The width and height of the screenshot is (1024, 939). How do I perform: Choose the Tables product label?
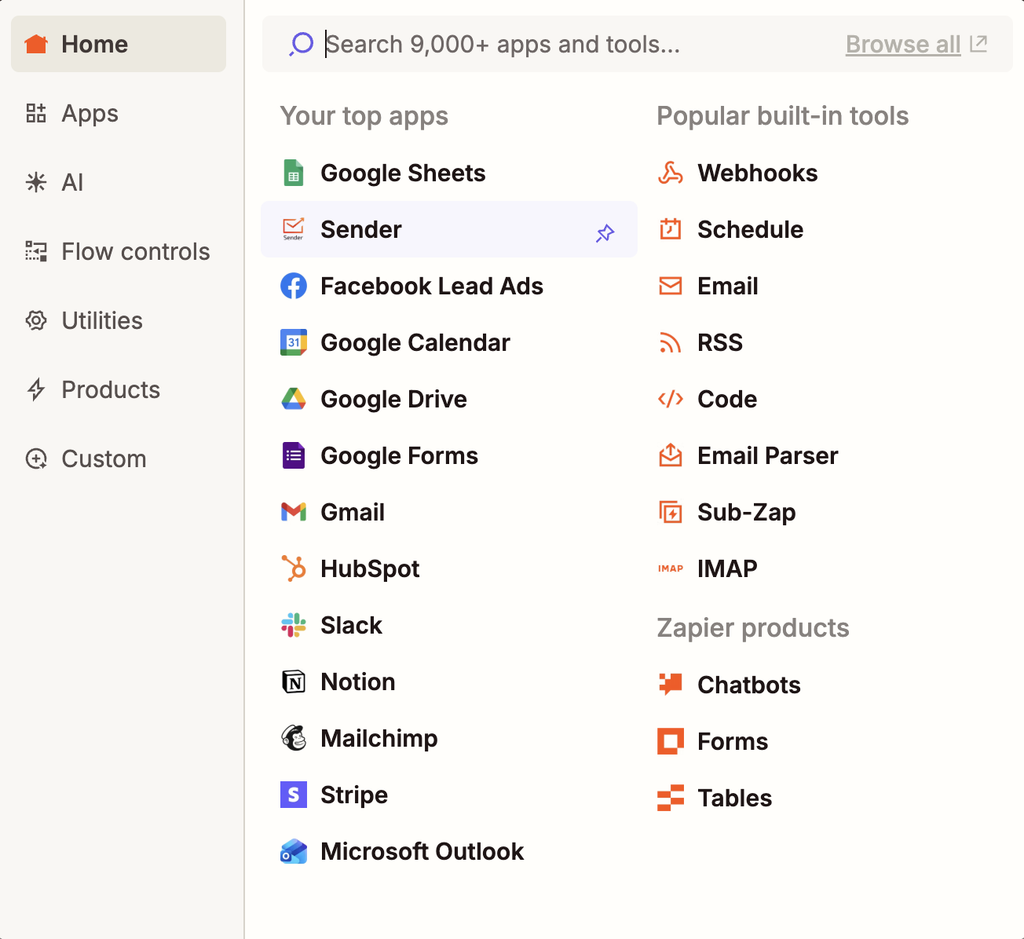click(735, 798)
